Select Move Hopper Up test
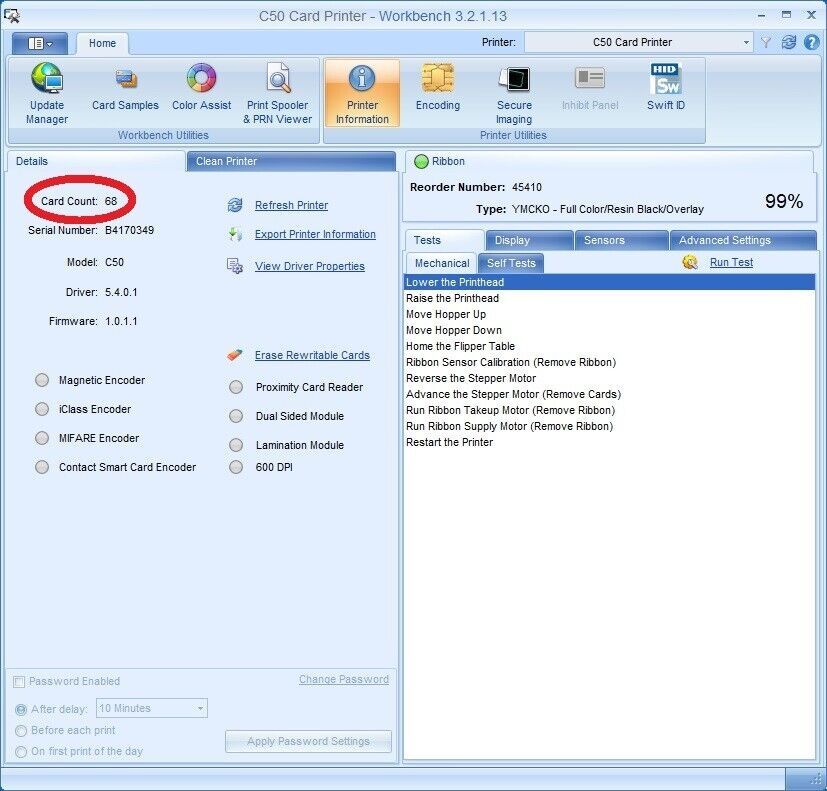The height and width of the screenshot is (791, 827). point(610,314)
